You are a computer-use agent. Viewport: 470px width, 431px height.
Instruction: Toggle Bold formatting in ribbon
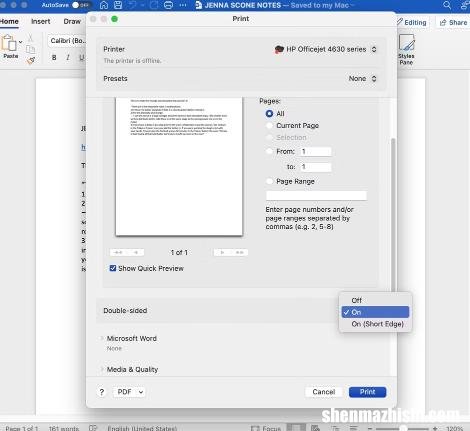tap(54, 58)
